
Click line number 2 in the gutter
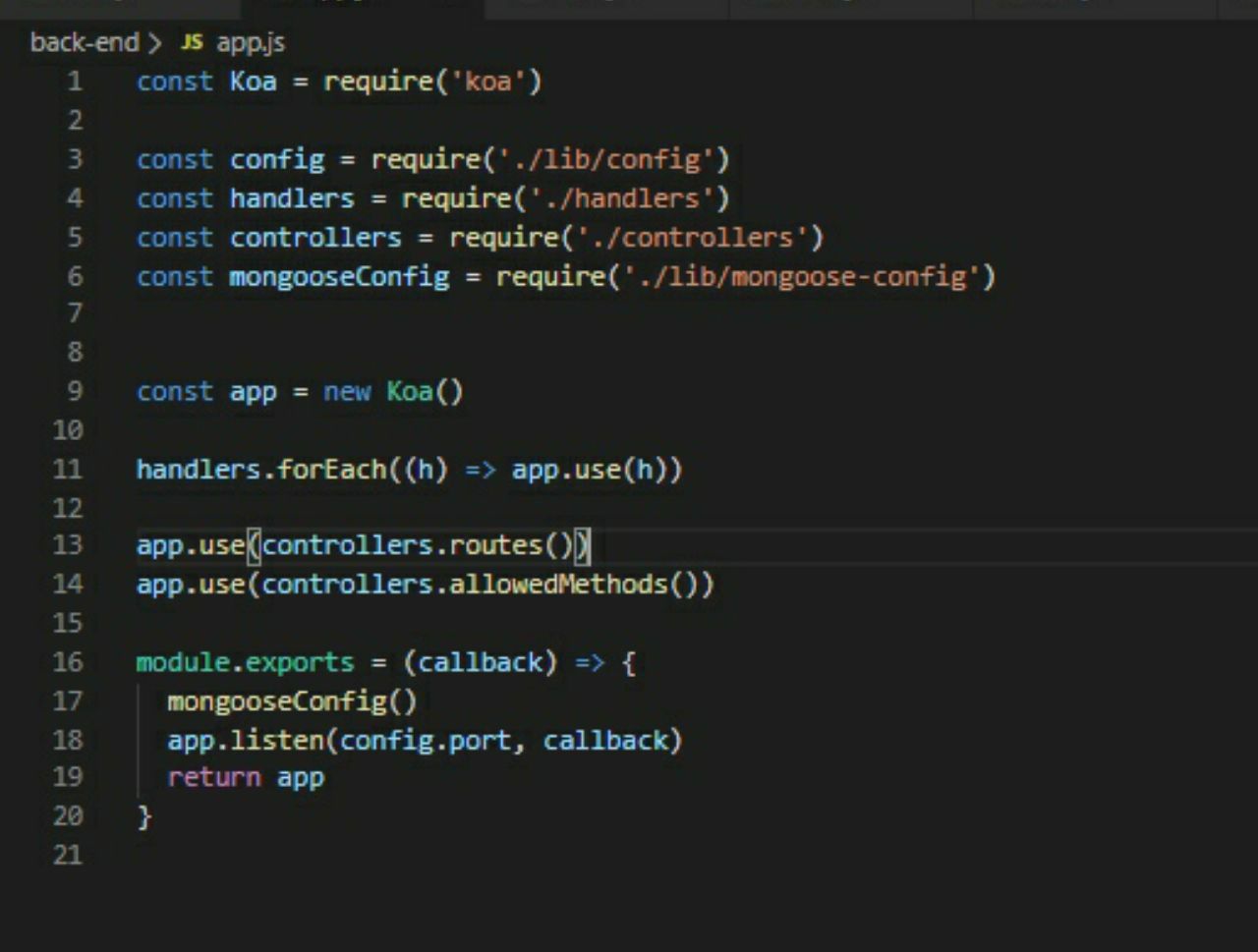(76, 120)
